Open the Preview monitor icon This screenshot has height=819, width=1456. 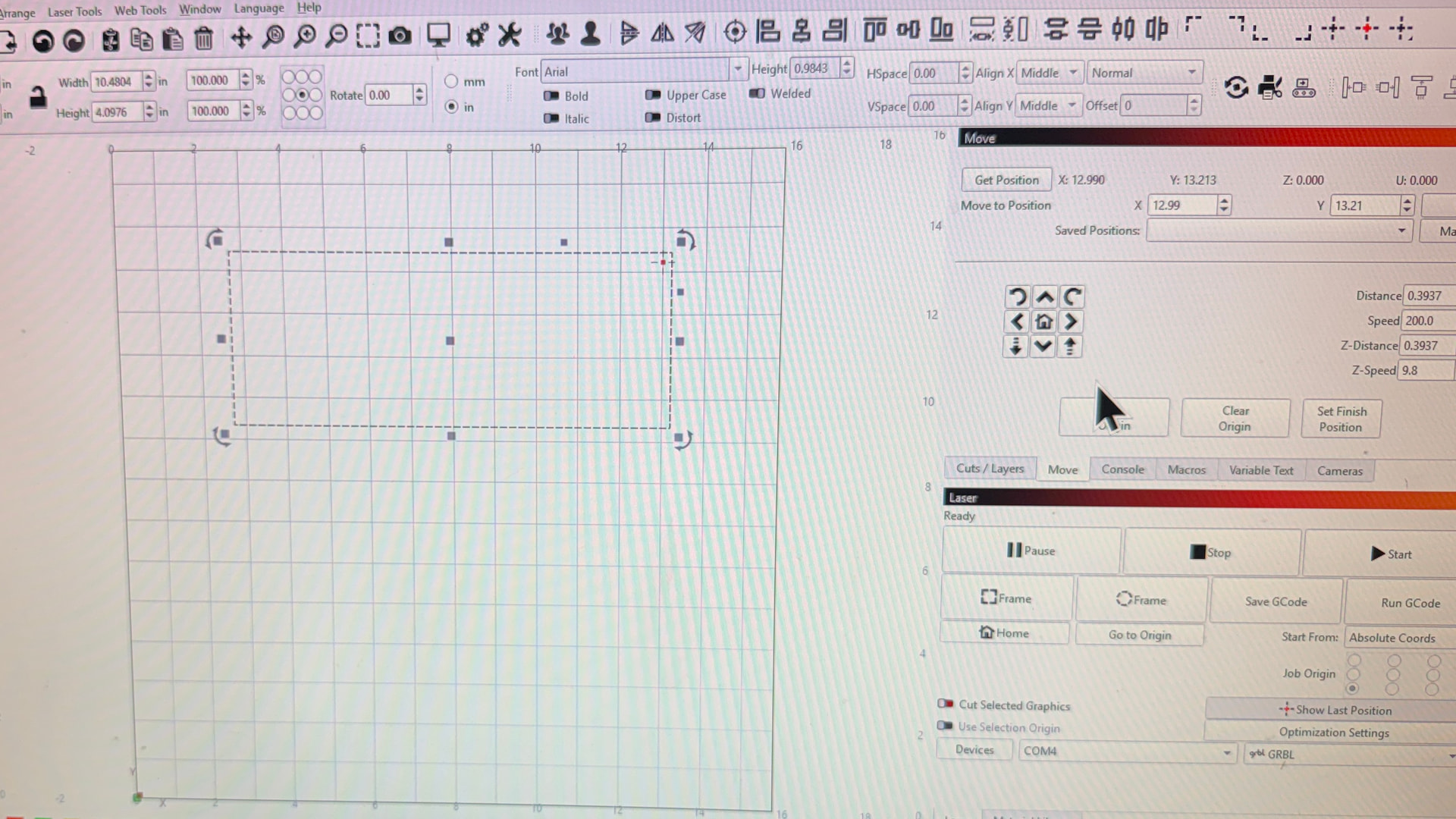click(x=438, y=35)
